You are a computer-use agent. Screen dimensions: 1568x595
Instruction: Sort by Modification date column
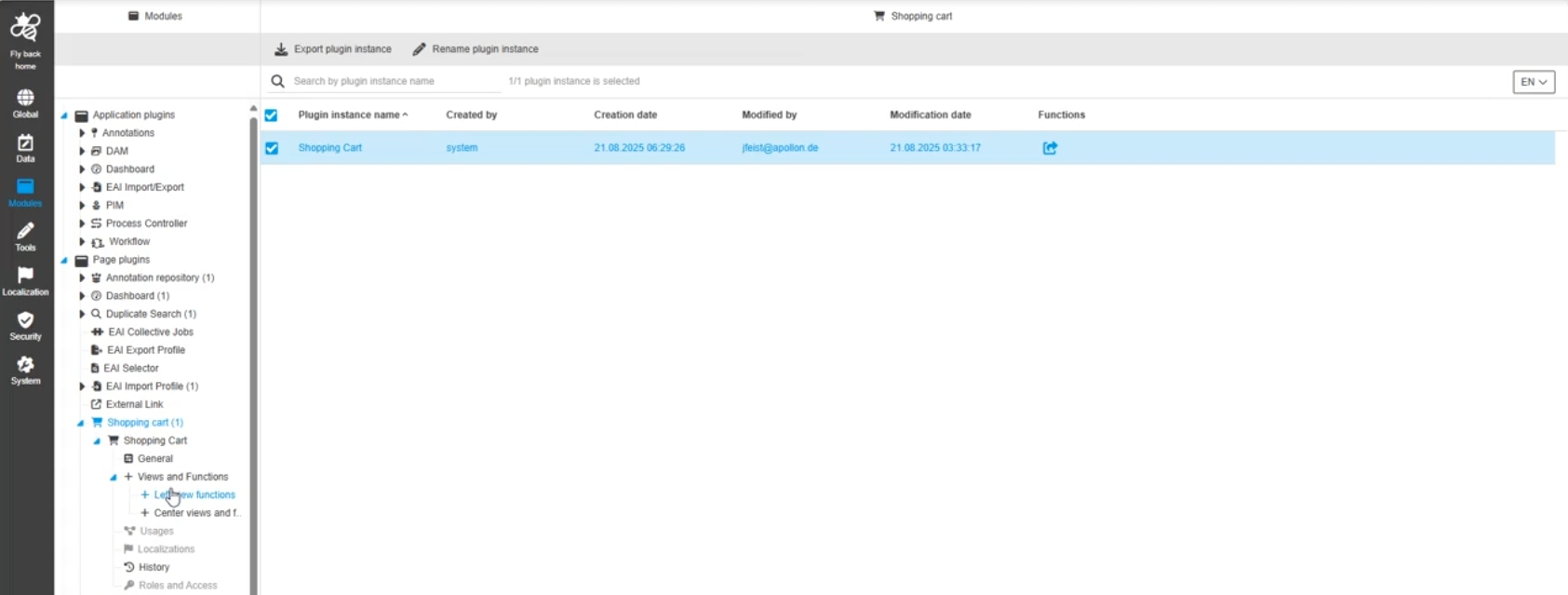click(931, 115)
